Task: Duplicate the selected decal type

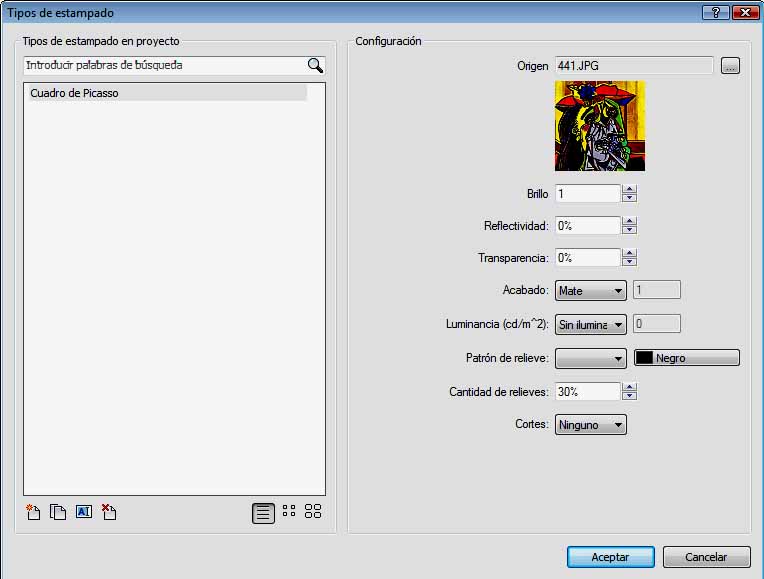Action: tap(58, 512)
